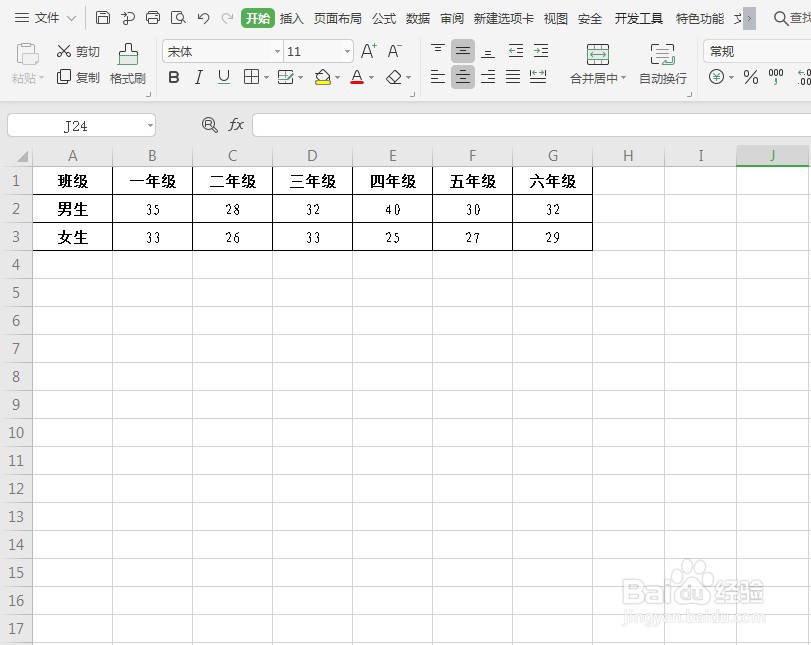811x645 pixels.
Task: Open the font size dropdown showing 11
Action: point(348,51)
